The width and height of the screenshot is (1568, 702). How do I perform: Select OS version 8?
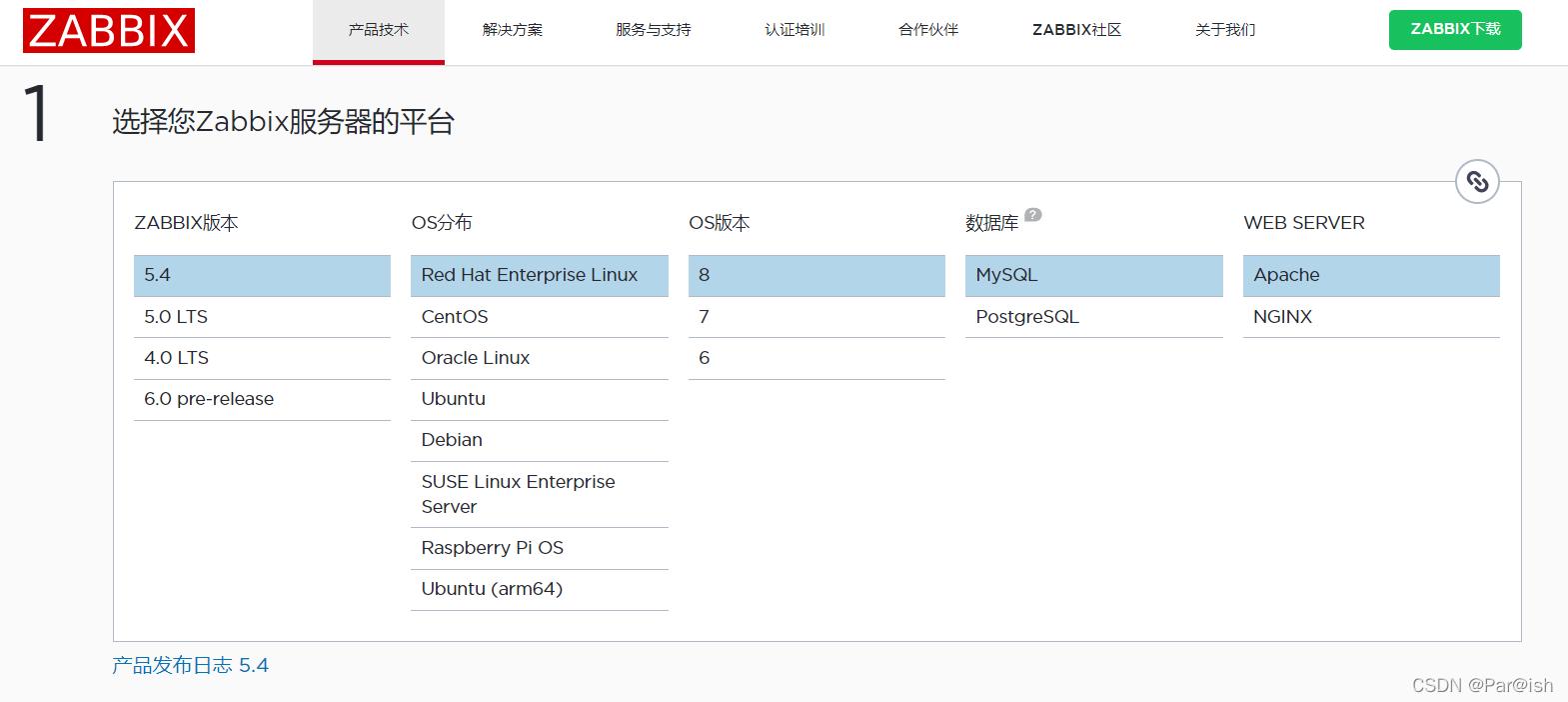tap(816, 275)
